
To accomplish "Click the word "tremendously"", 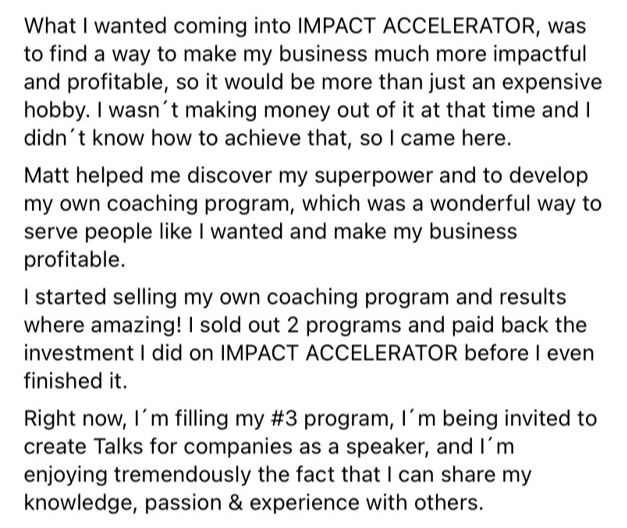I will (183, 476).
